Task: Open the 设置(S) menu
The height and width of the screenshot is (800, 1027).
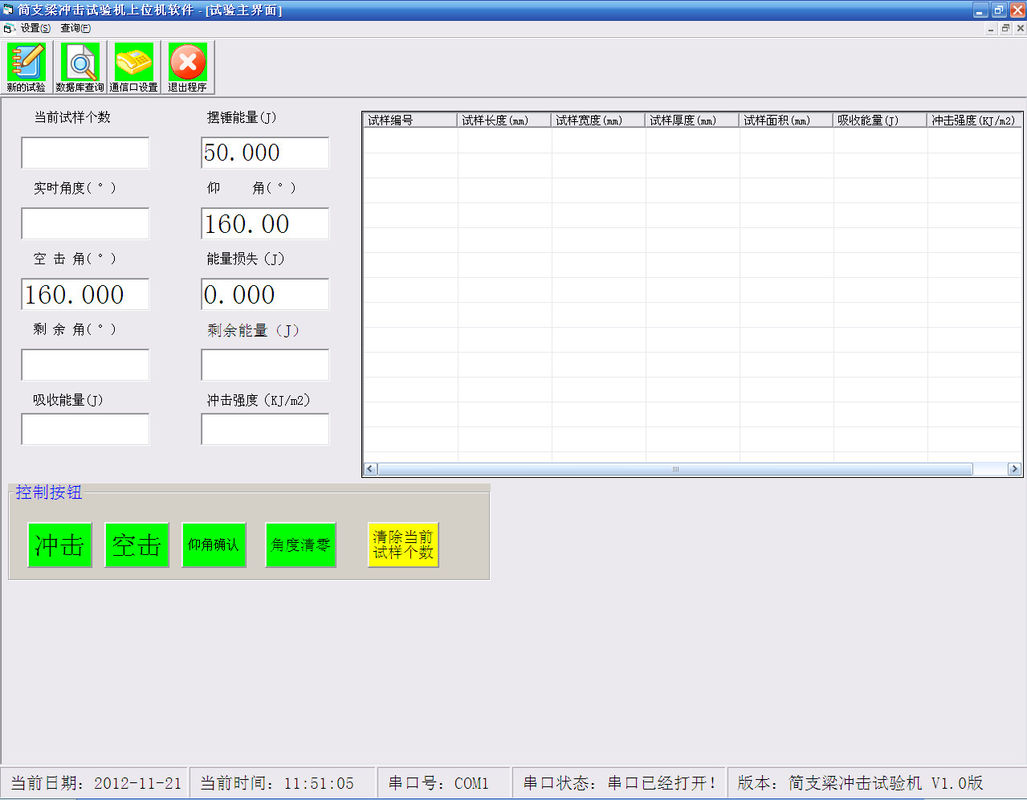Action: click(x=35, y=28)
